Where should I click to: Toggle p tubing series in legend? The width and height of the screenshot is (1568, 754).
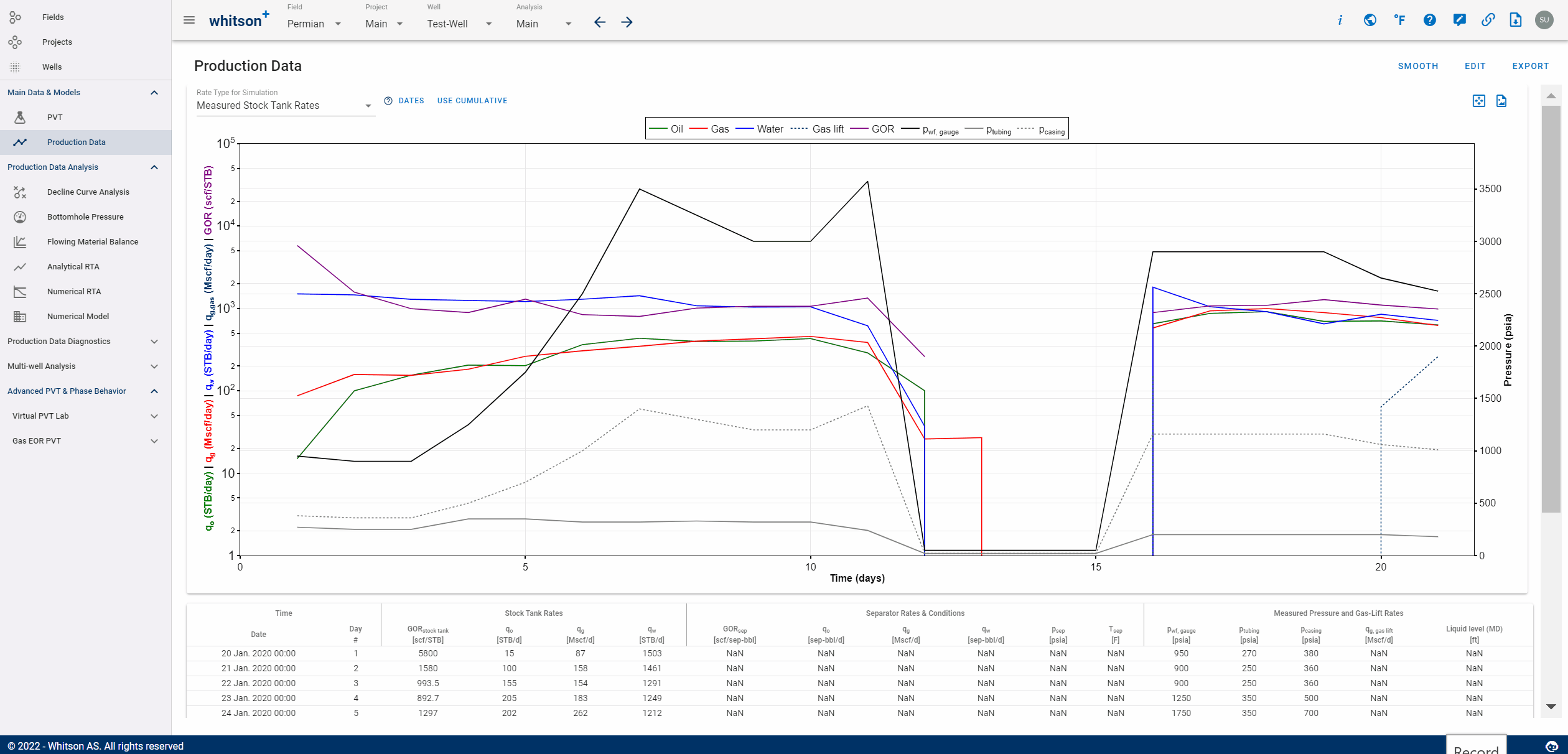pos(988,129)
